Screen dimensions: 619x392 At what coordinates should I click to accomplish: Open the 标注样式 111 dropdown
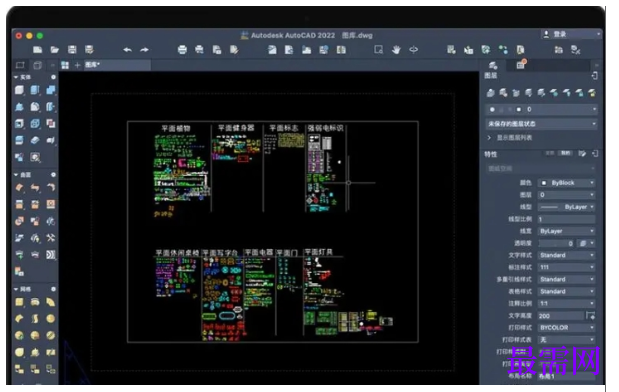566,267
